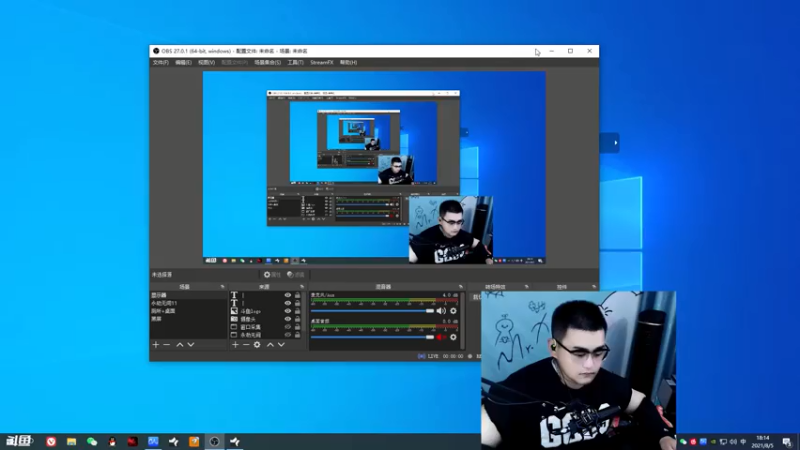Open the 场景集合(S) menu
The image size is (800, 450).
click(x=267, y=62)
